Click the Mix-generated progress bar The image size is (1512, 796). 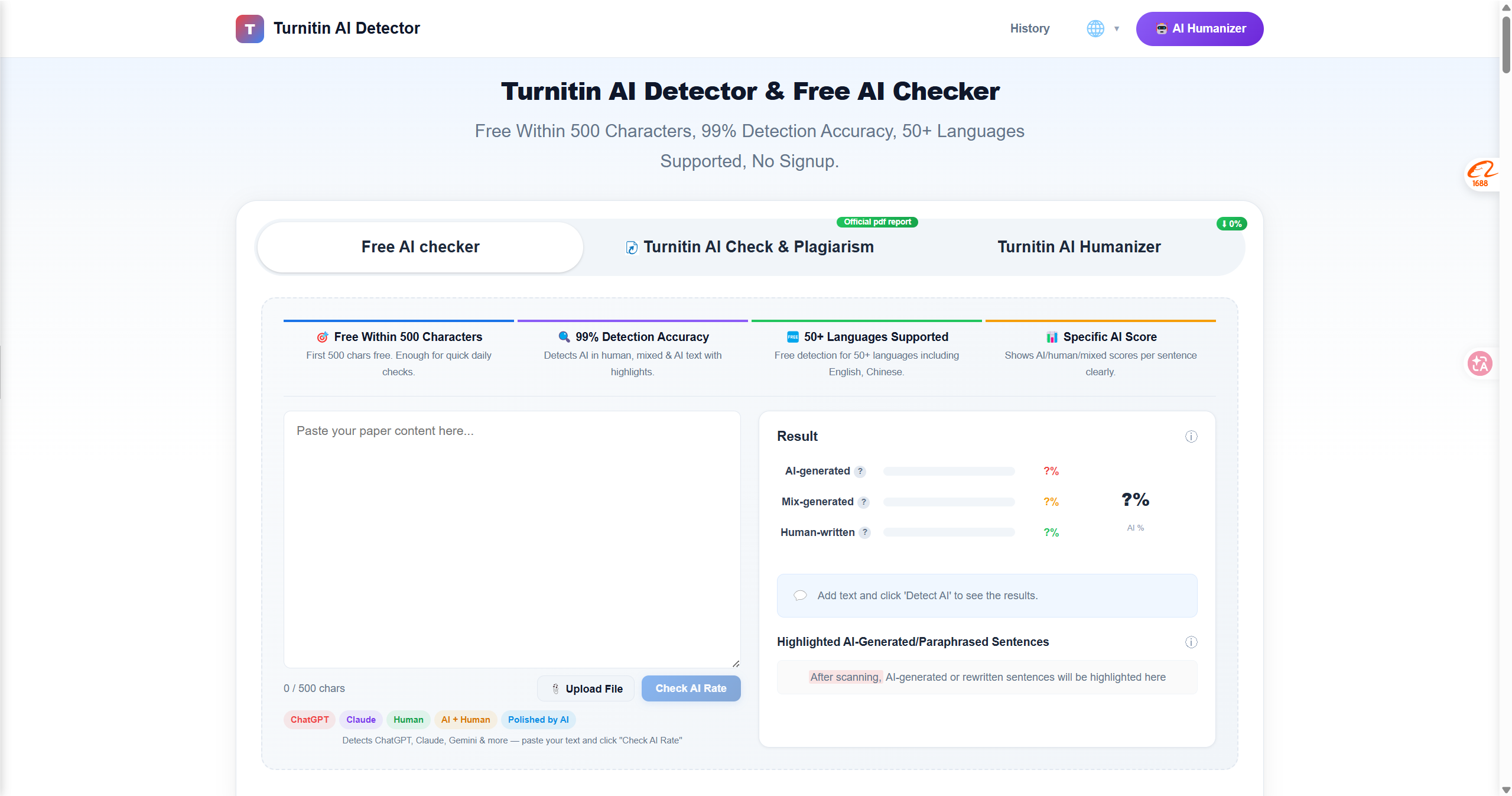click(x=949, y=502)
